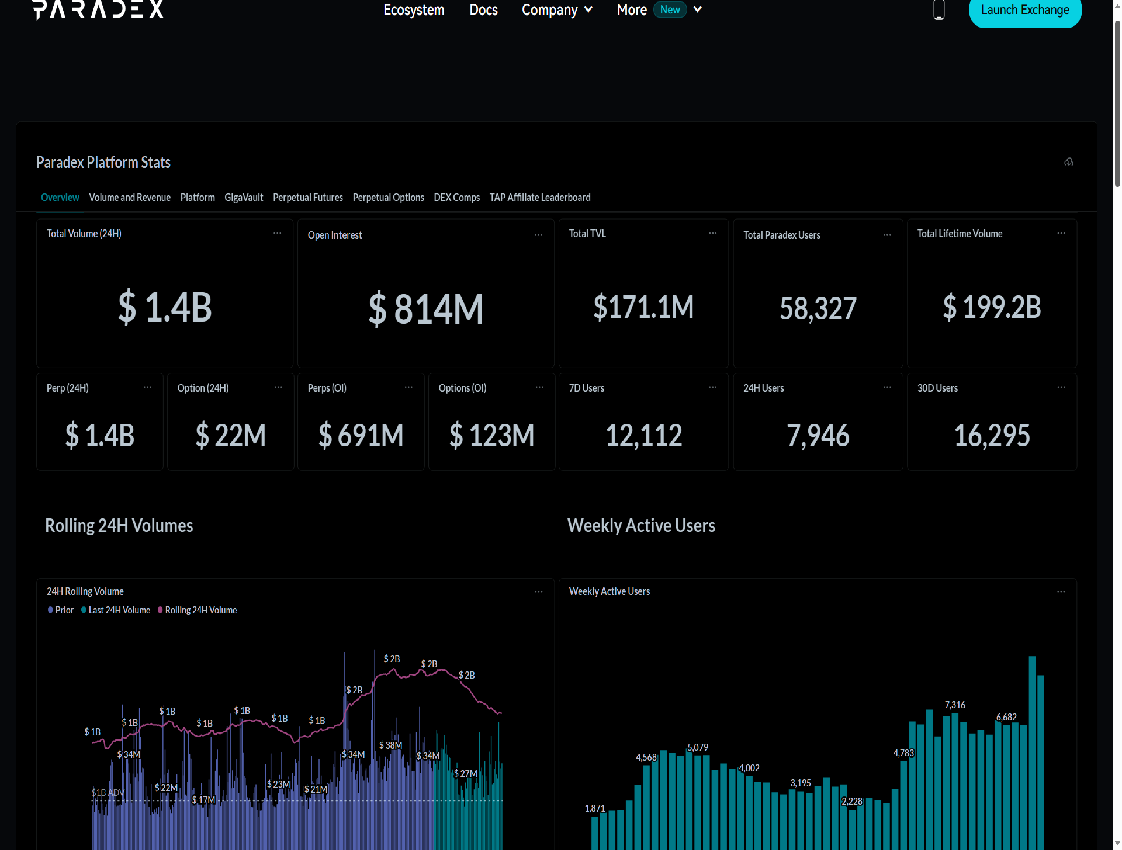Viewport: 1122px width, 850px height.
Task: Switch to the GigaVault tab
Action: coord(244,197)
